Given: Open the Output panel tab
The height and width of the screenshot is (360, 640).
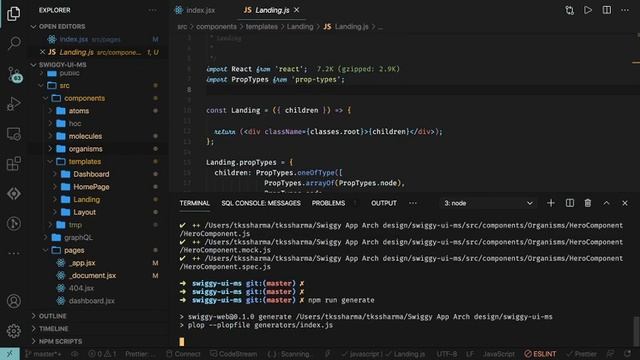Looking at the screenshot, I should coord(384,203).
